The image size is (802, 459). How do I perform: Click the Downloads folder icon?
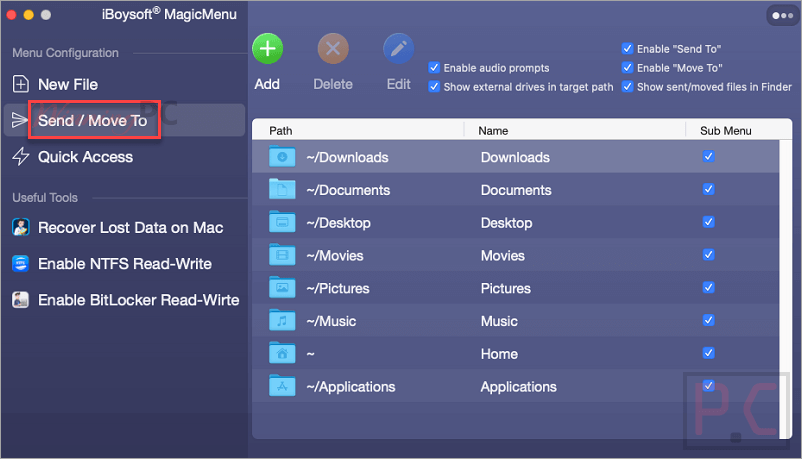[x=282, y=157]
